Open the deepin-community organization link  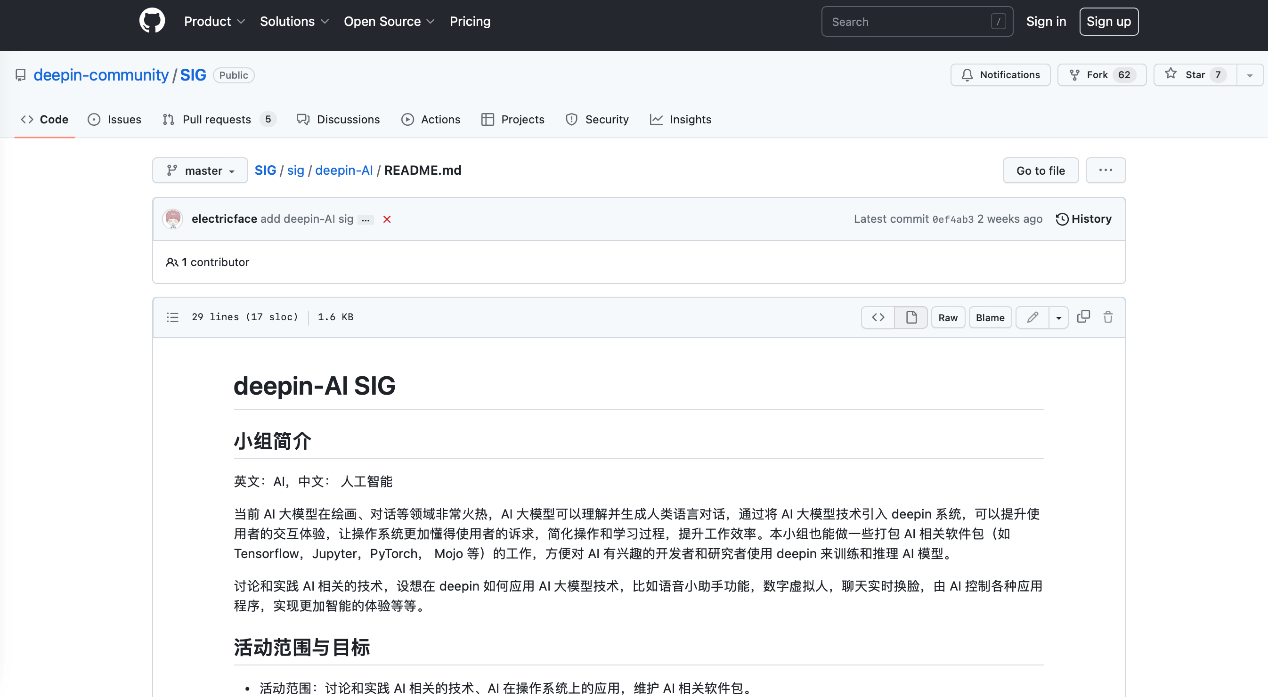(x=101, y=74)
